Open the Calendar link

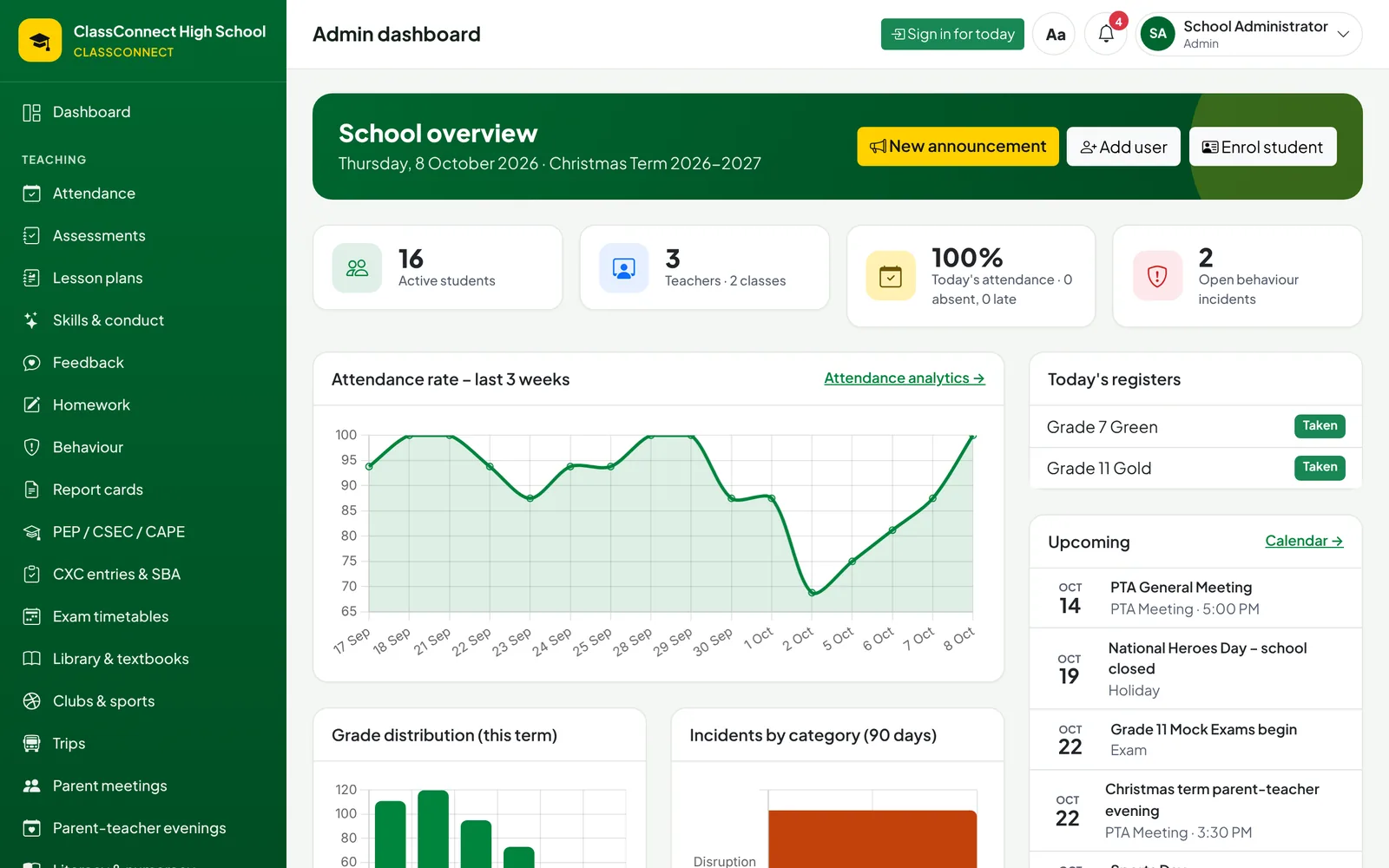tap(1304, 541)
